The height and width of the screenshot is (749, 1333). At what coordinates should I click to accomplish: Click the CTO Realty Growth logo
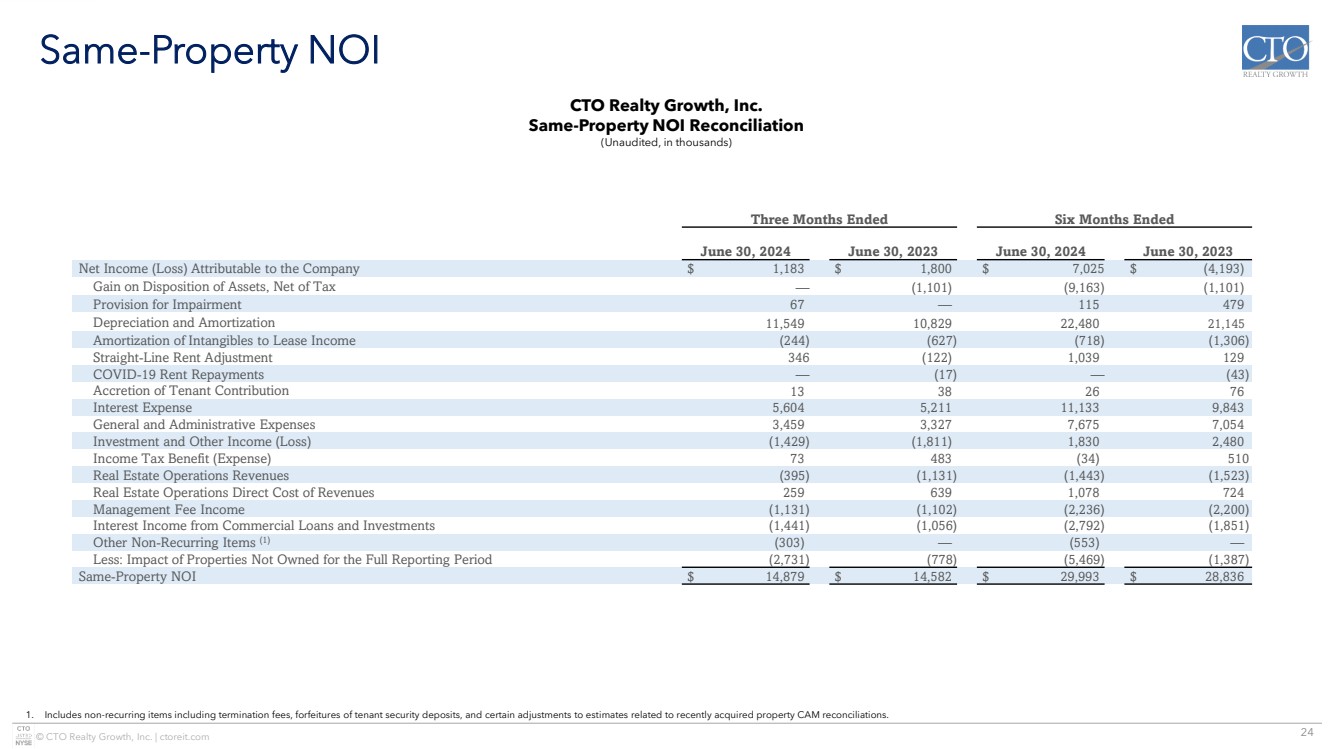point(1274,55)
